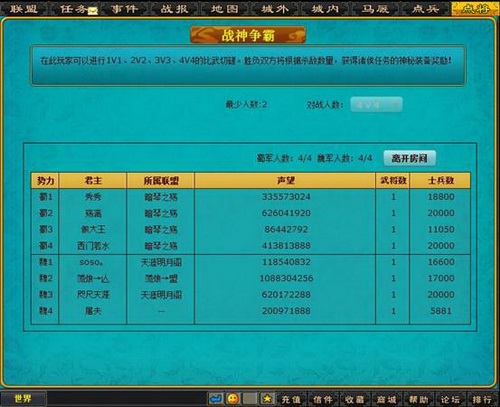Click the 所属联盟 column header
Viewport: 500px width, 407px height.
coord(161,181)
